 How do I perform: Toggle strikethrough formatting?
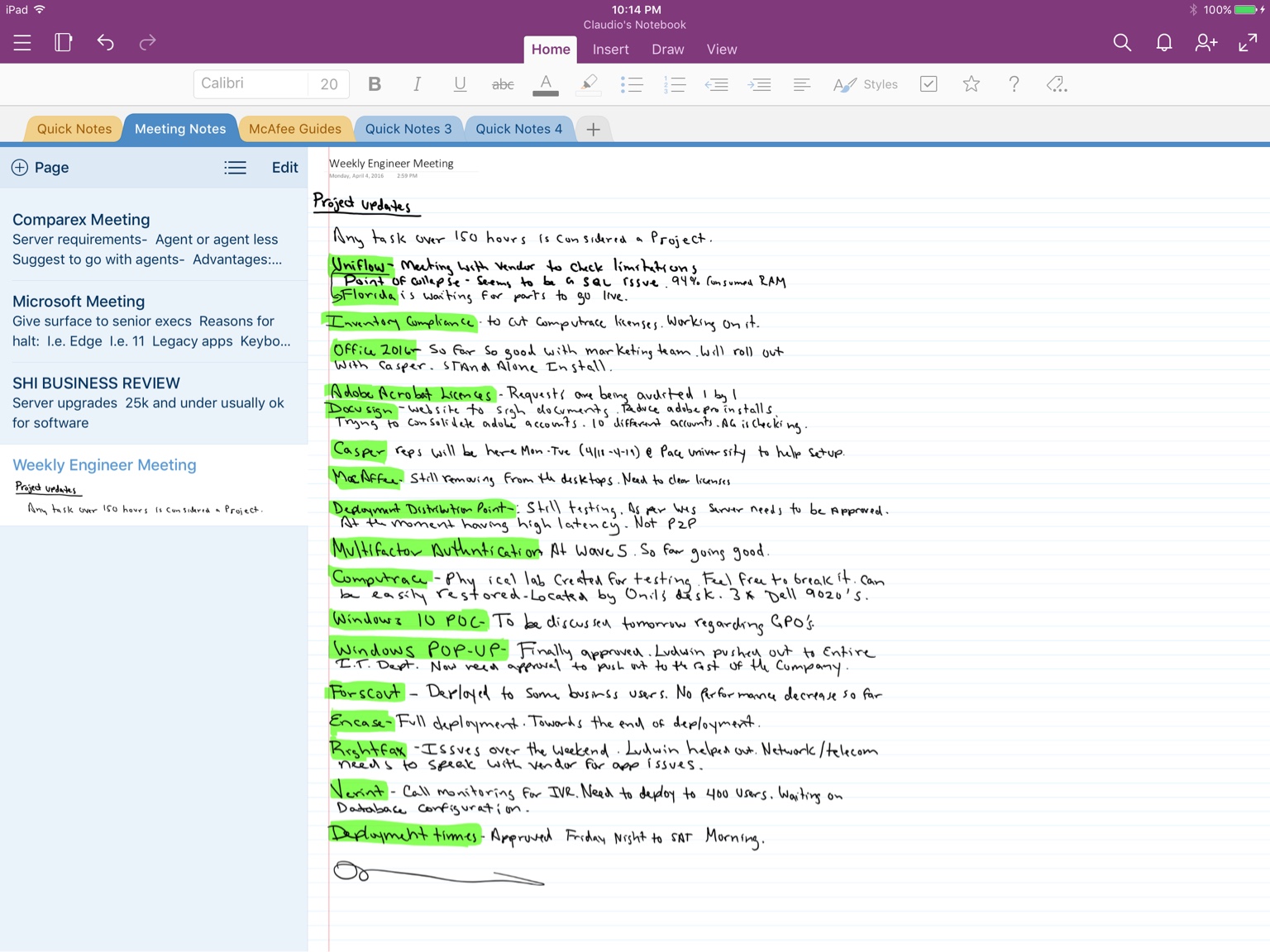click(x=503, y=84)
